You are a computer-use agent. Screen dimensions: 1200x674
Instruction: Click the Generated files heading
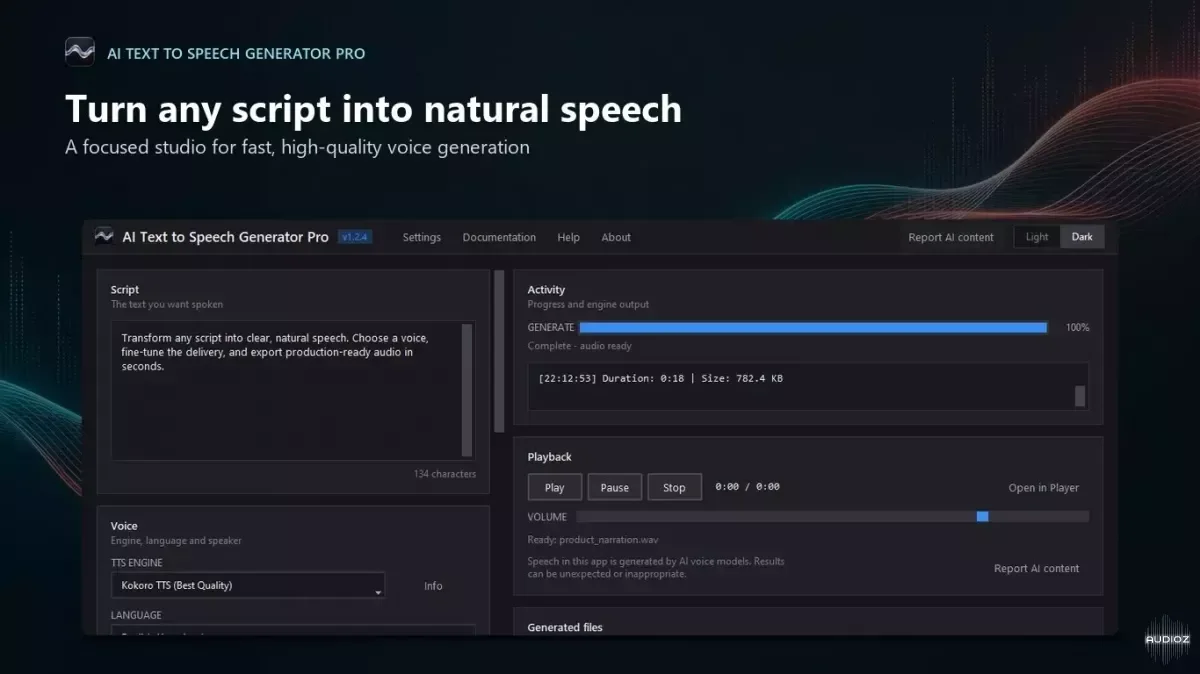565,627
